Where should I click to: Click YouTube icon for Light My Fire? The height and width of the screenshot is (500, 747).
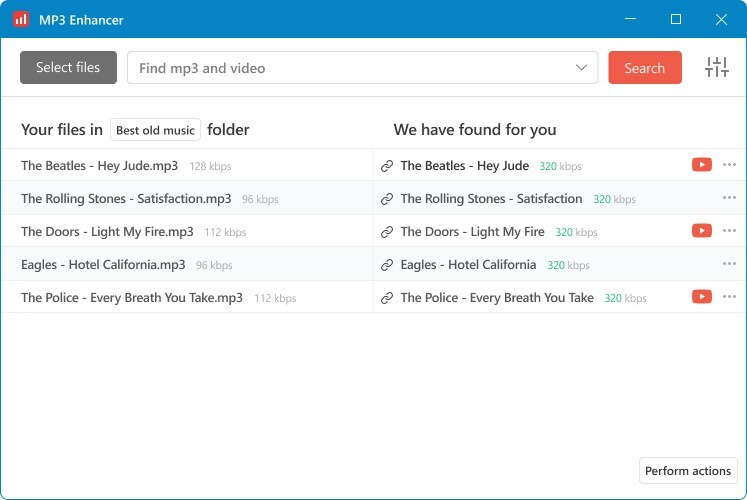pyautogui.click(x=701, y=231)
